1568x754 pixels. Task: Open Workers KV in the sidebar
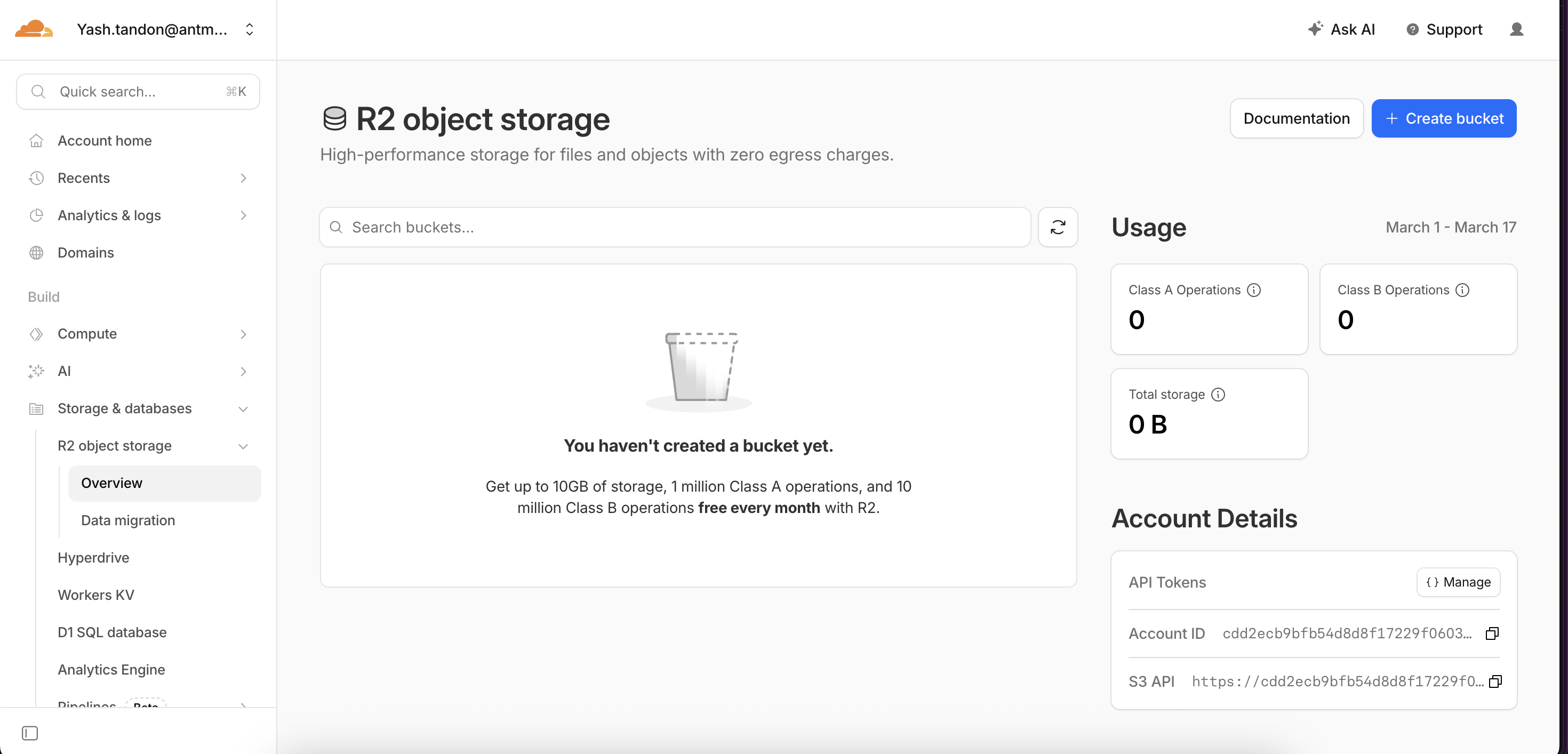click(95, 595)
